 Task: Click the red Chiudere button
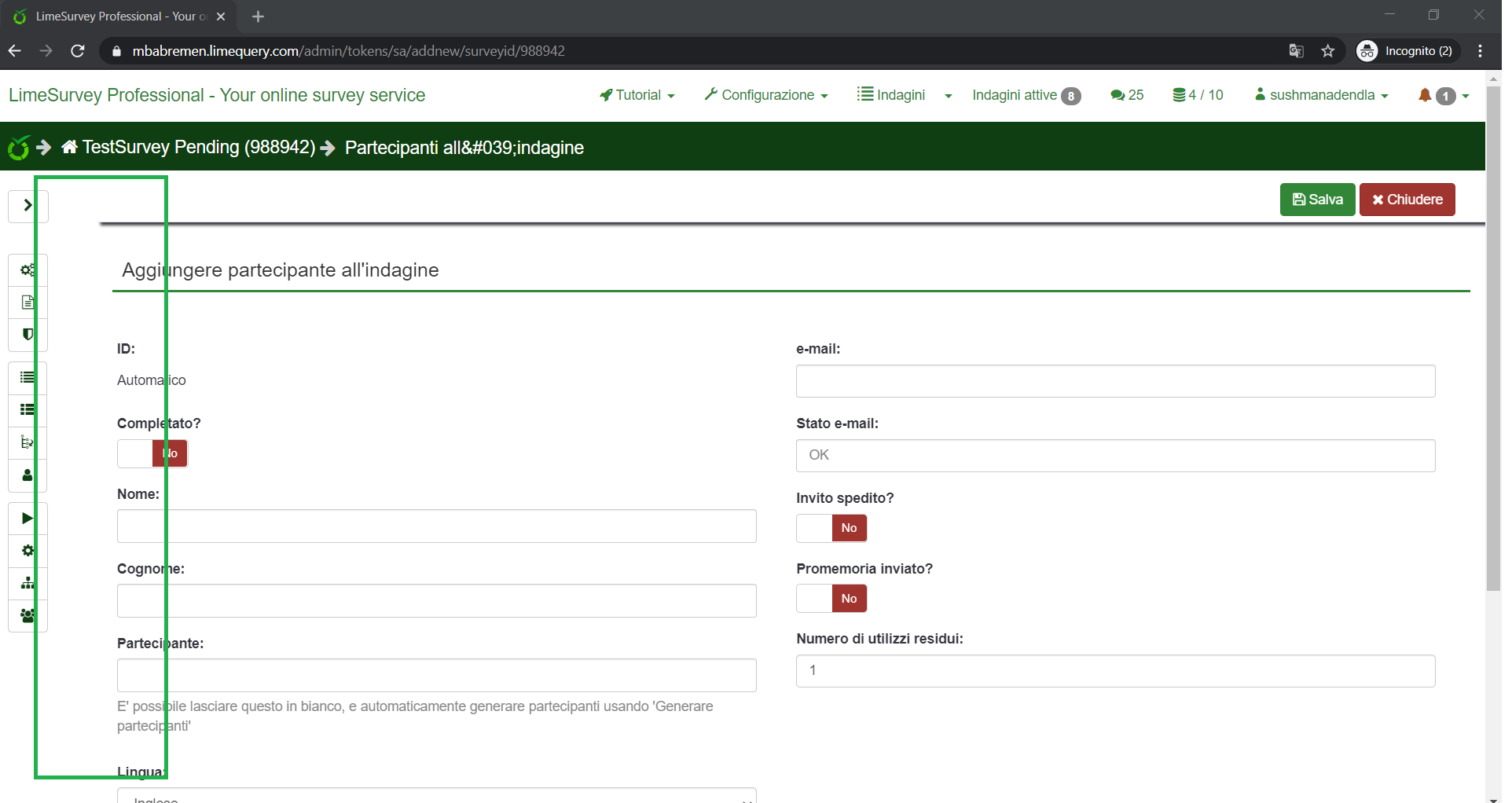click(x=1407, y=200)
